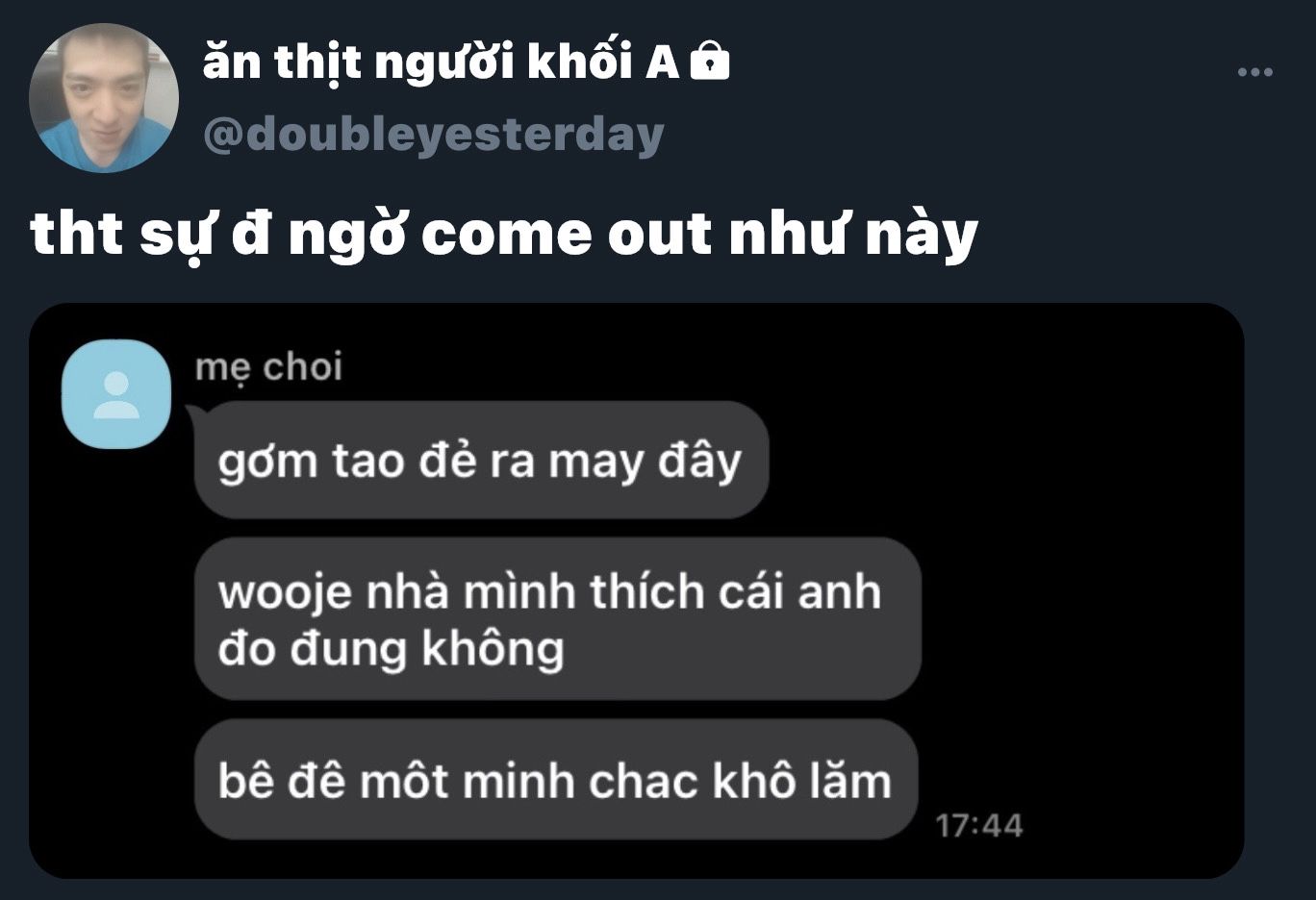Open the tweet's three-dot more menu
The height and width of the screenshot is (900, 1316).
1254,72
